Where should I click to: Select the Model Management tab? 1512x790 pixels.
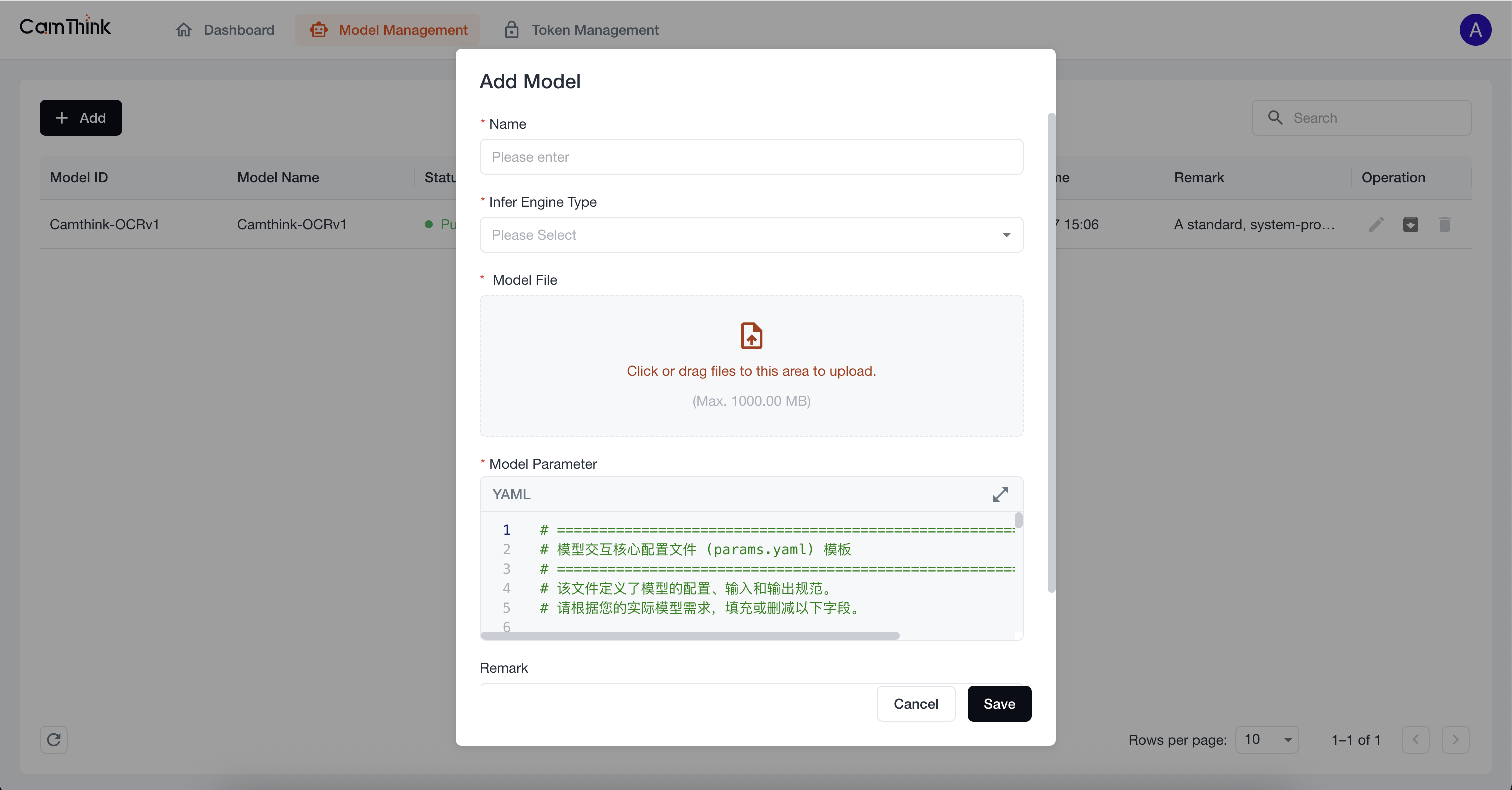click(x=388, y=30)
